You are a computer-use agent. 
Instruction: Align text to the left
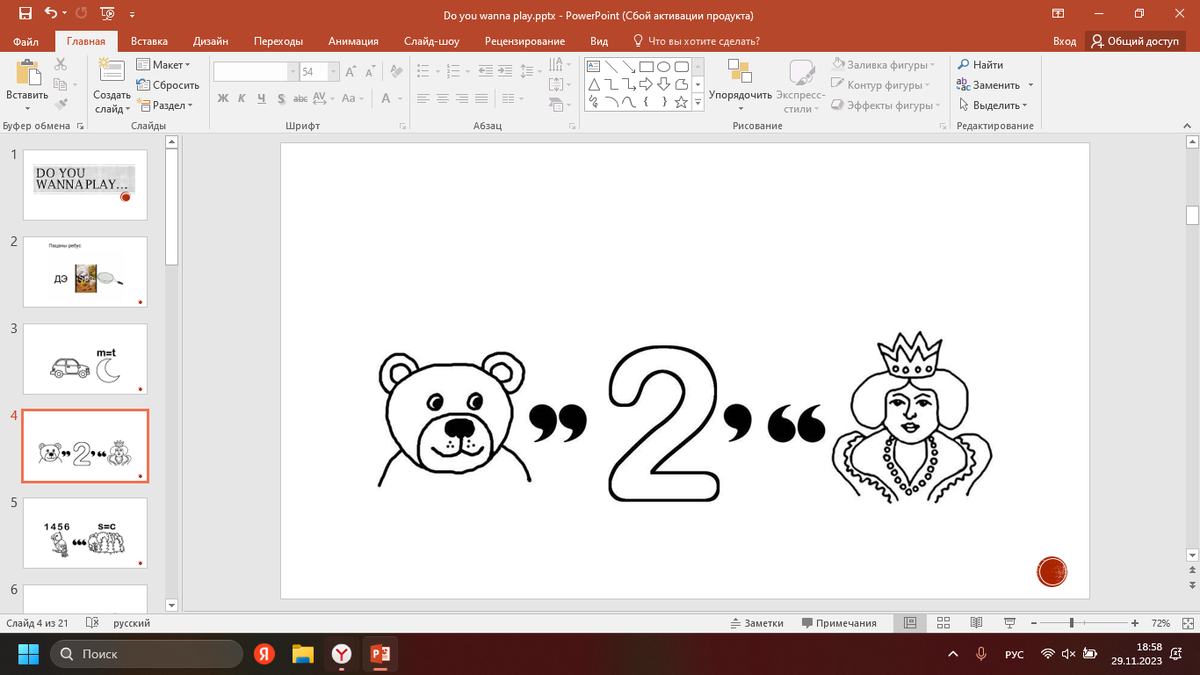click(423, 98)
